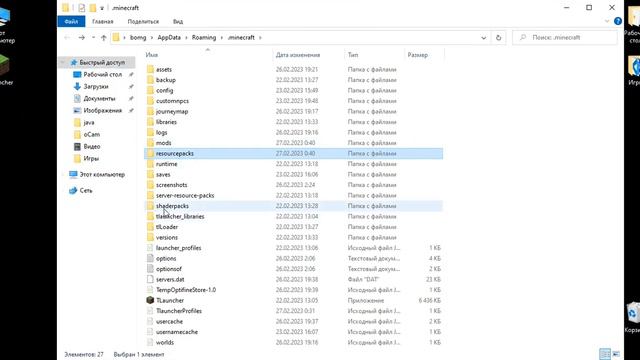Click the New Folder quick access toolbar icon
Screen dimensions: 640x360
click(x=93, y=8)
